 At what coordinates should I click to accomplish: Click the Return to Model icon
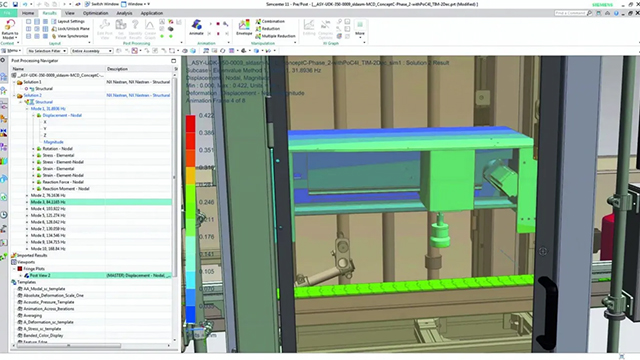(9, 25)
